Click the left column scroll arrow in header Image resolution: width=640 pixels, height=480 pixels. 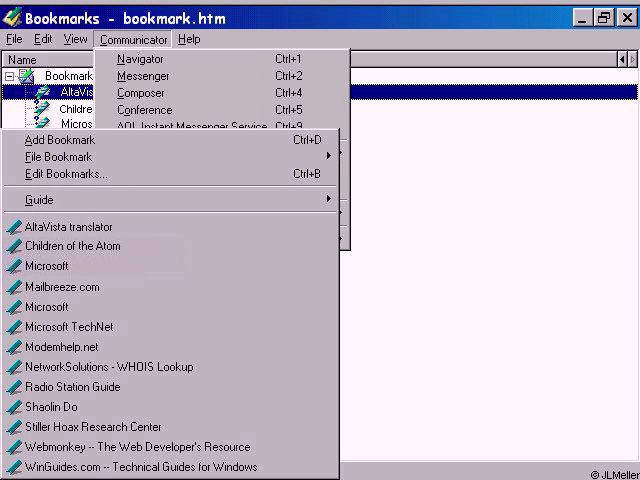[622, 60]
